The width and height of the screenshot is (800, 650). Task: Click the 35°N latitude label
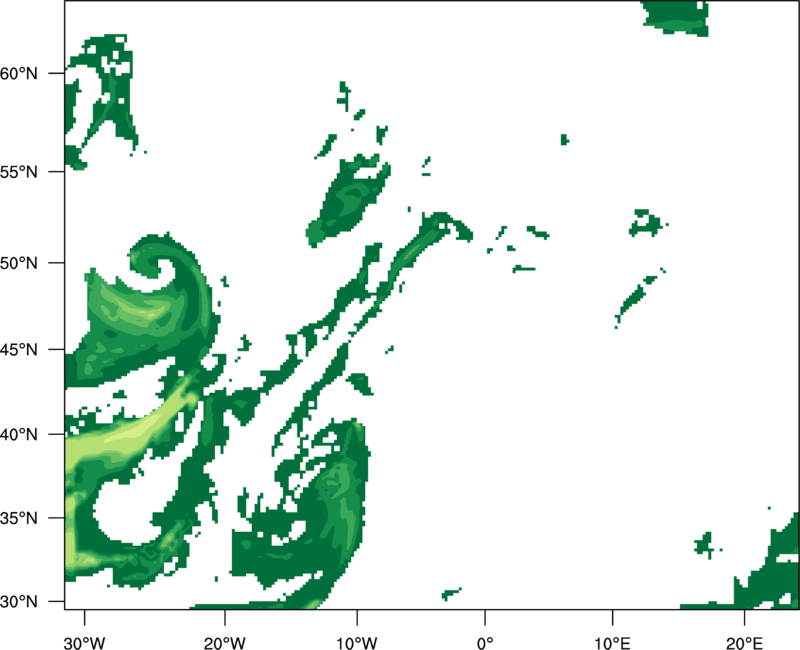click(x=19, y=518)
